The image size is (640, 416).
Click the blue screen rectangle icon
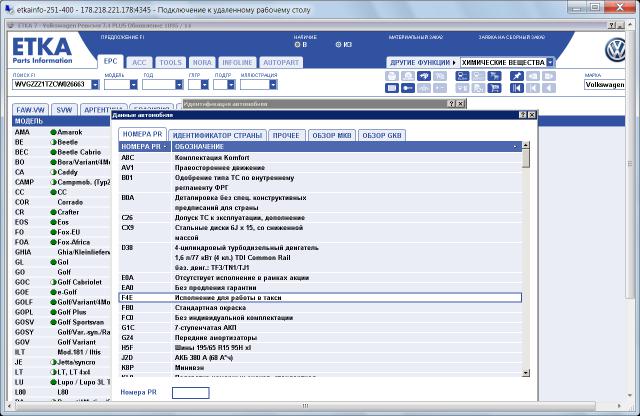point(392,88)
